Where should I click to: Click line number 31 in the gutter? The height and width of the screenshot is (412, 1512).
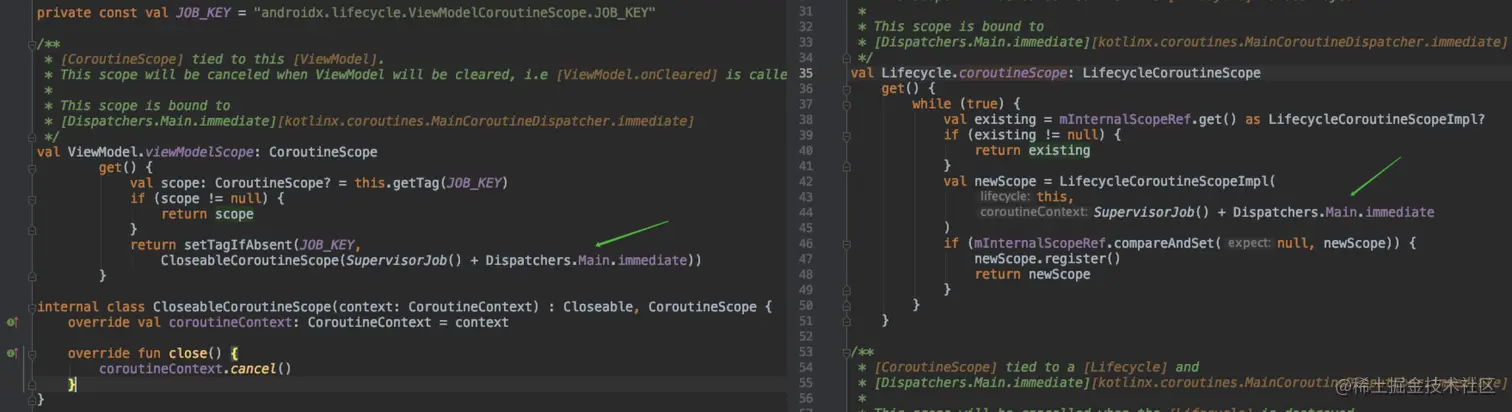point(806,10)
